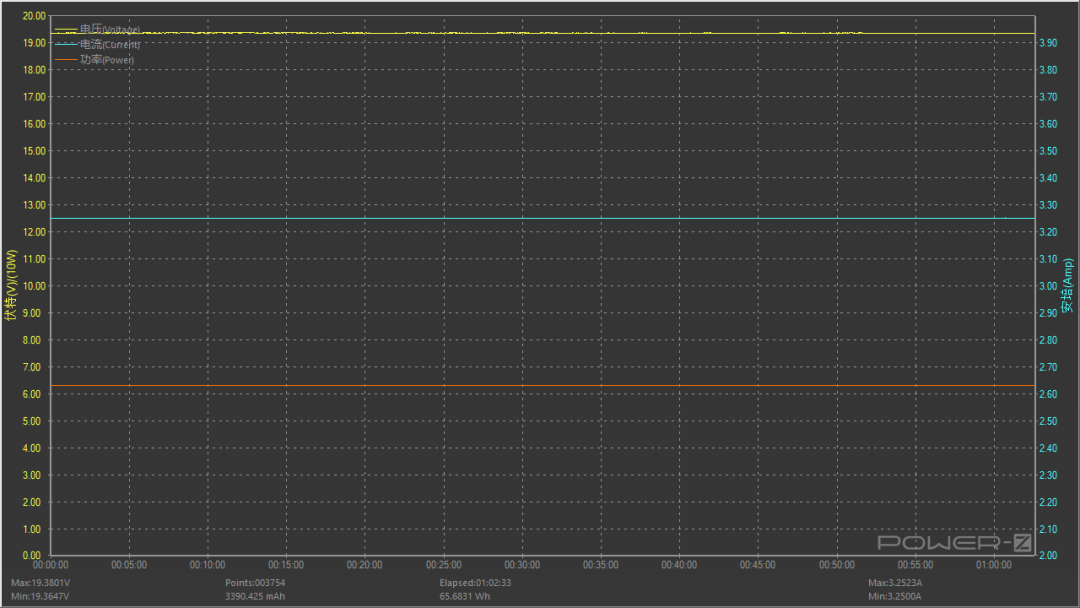Click the Power legend entry

point(95,60)
